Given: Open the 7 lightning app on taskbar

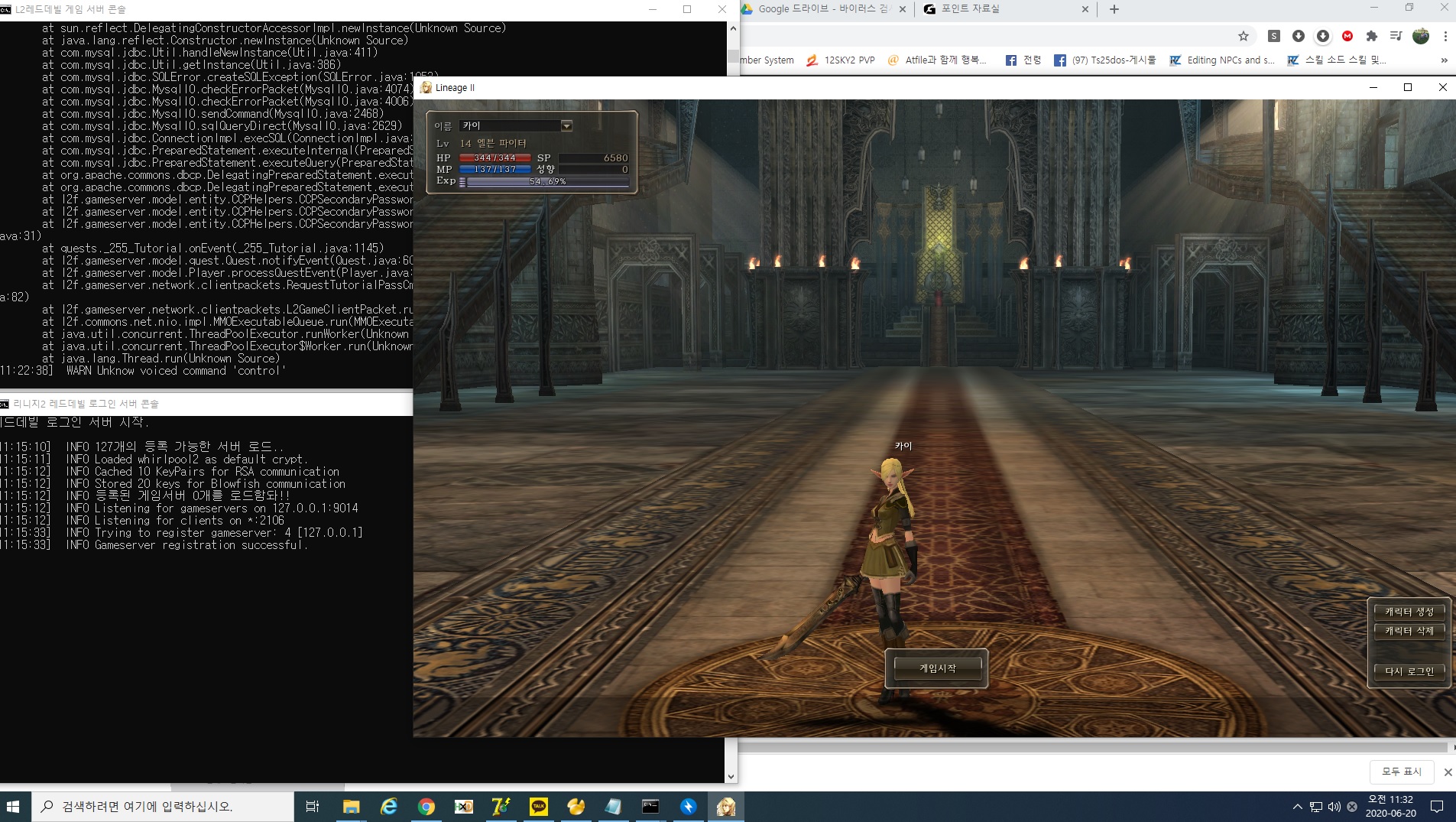Looking at the screenshot, I should click(x=501, y=806).
